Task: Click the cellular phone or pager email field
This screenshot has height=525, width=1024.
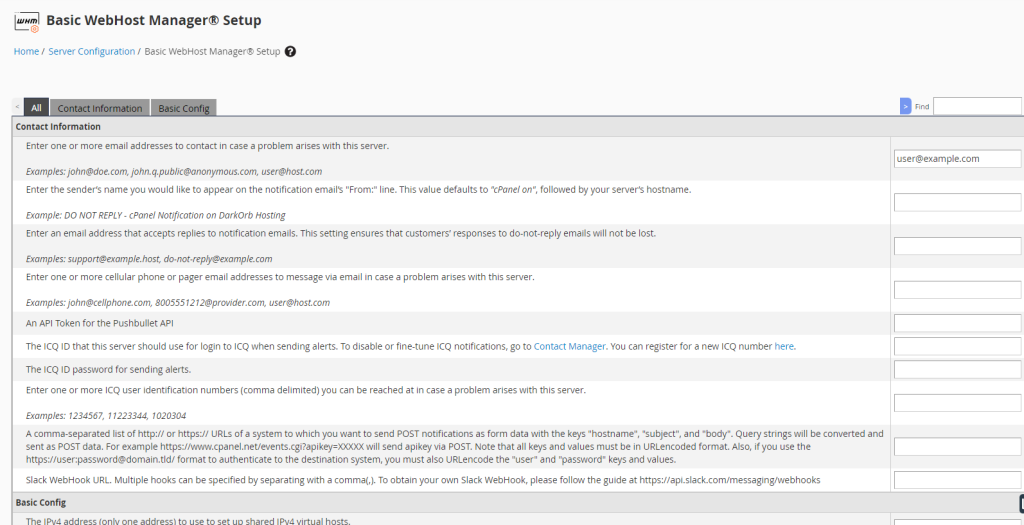Action: click(x=957, y=290)
